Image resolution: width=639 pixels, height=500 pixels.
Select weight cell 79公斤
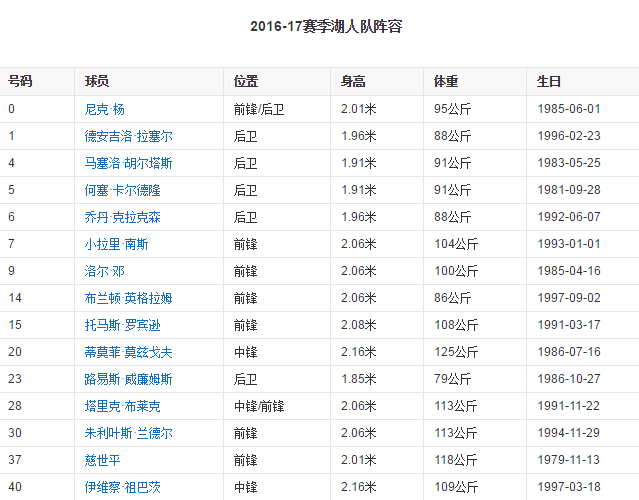(x=452, y=379)
